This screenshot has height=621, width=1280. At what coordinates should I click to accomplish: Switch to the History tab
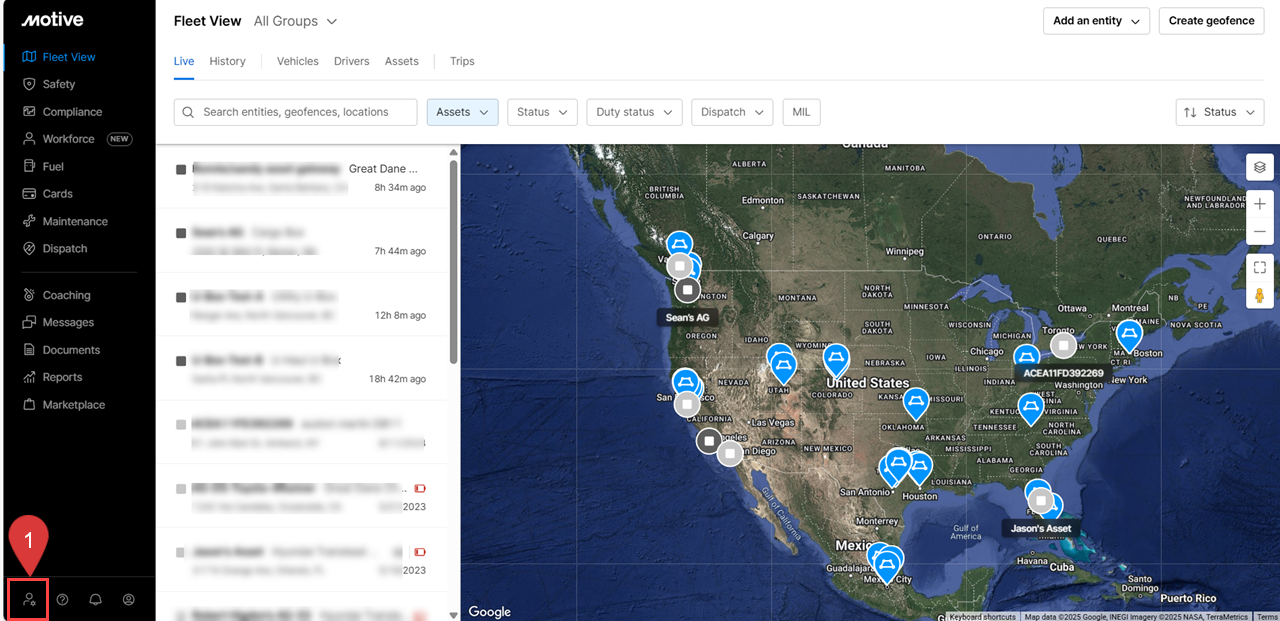tap(227, 61)
